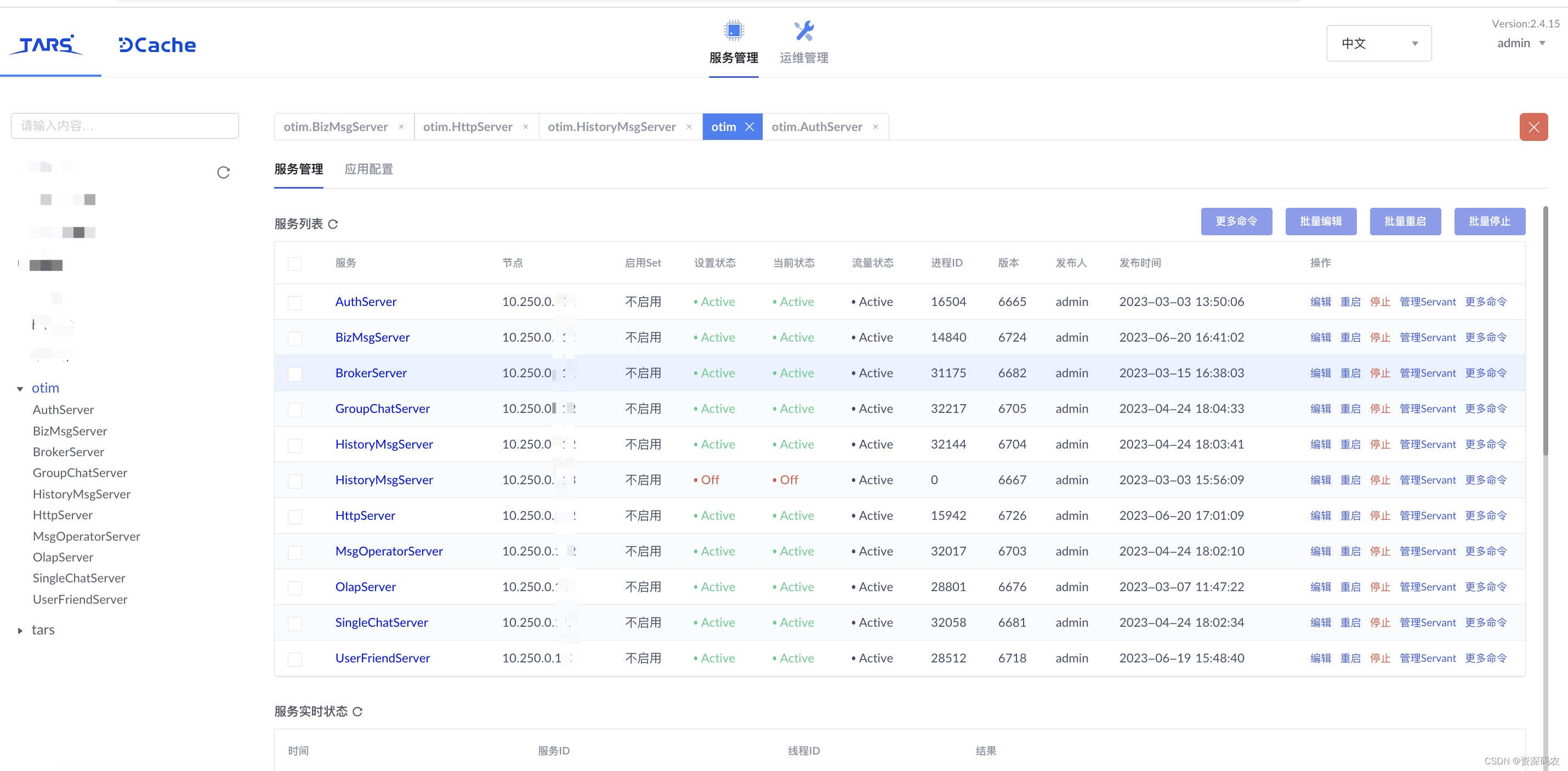The image size is (1568, 771).
Task: Select UserFriendServer in the sidebar tree
Action: (79, 599)
